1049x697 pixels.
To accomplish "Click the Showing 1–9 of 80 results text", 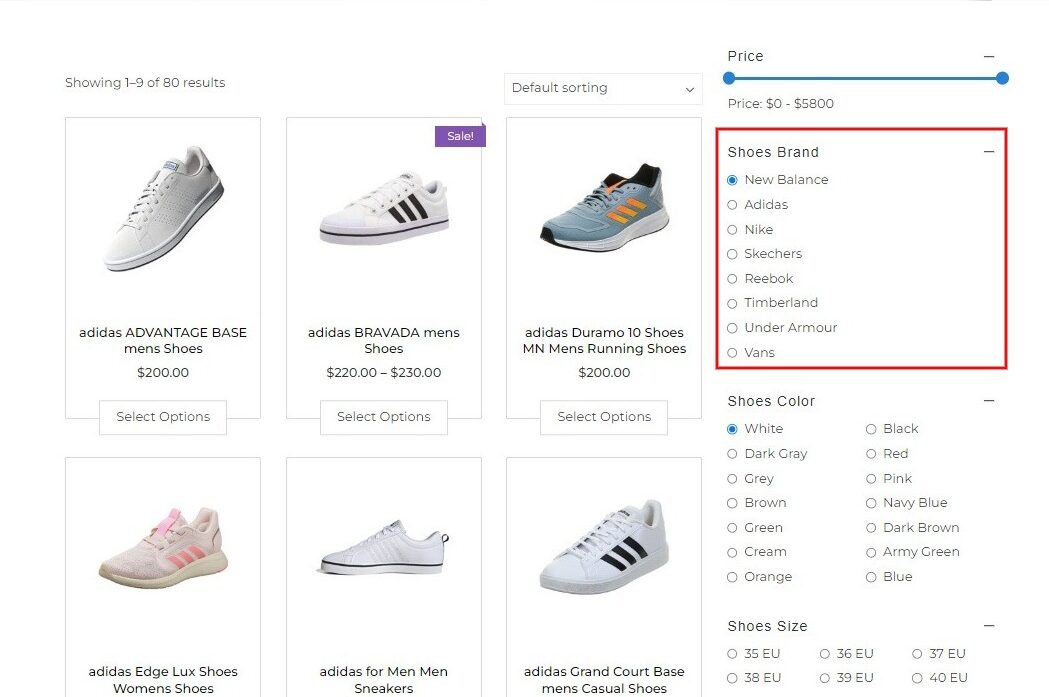I will point(145,83).
